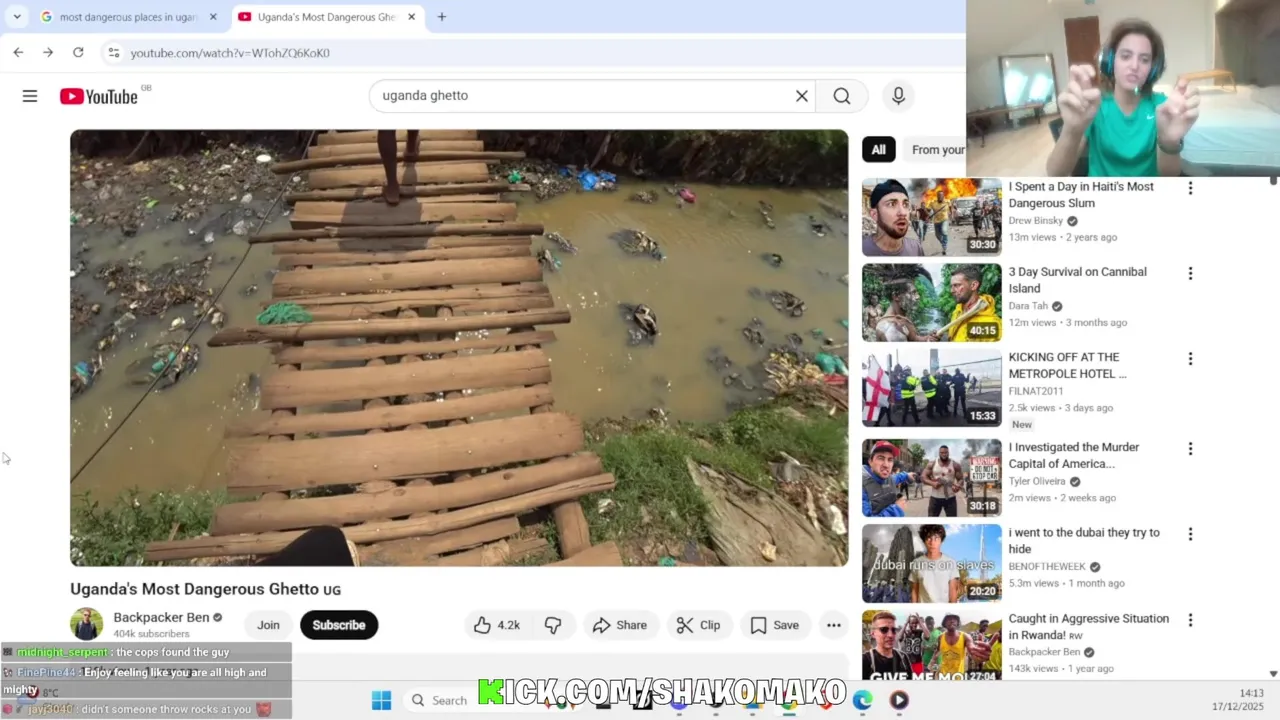The width and height of the screenshot is (1280, 720).
Task: Open the YouTube hamburger guide menu
Action: click(x=30, y=96)
